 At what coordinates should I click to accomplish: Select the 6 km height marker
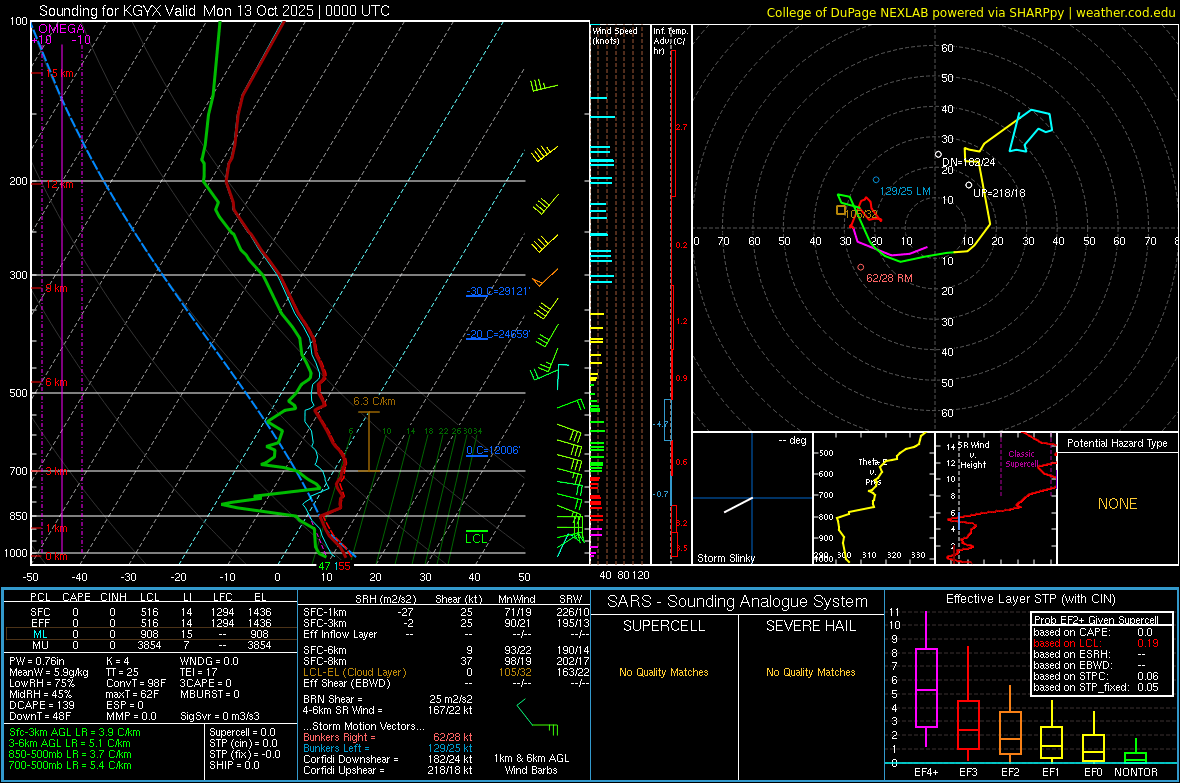[56, 382]
